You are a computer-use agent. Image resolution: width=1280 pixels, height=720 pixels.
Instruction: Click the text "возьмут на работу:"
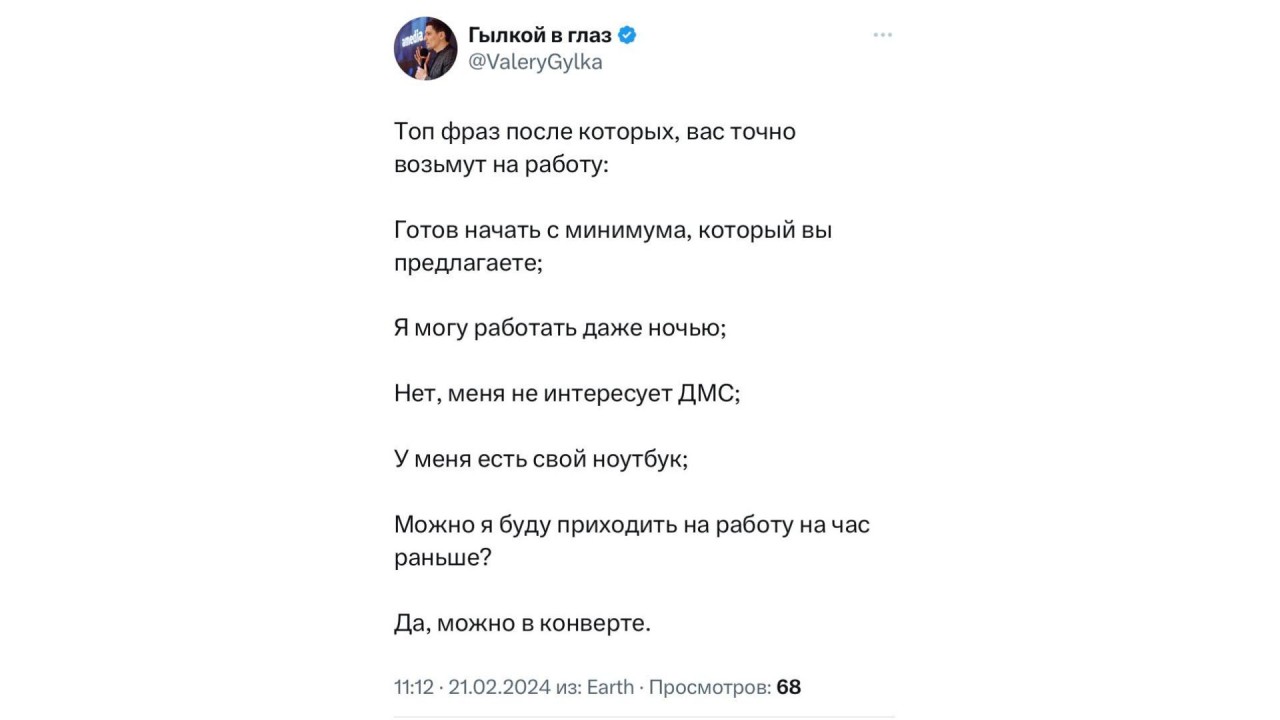(x=501, y=165)
